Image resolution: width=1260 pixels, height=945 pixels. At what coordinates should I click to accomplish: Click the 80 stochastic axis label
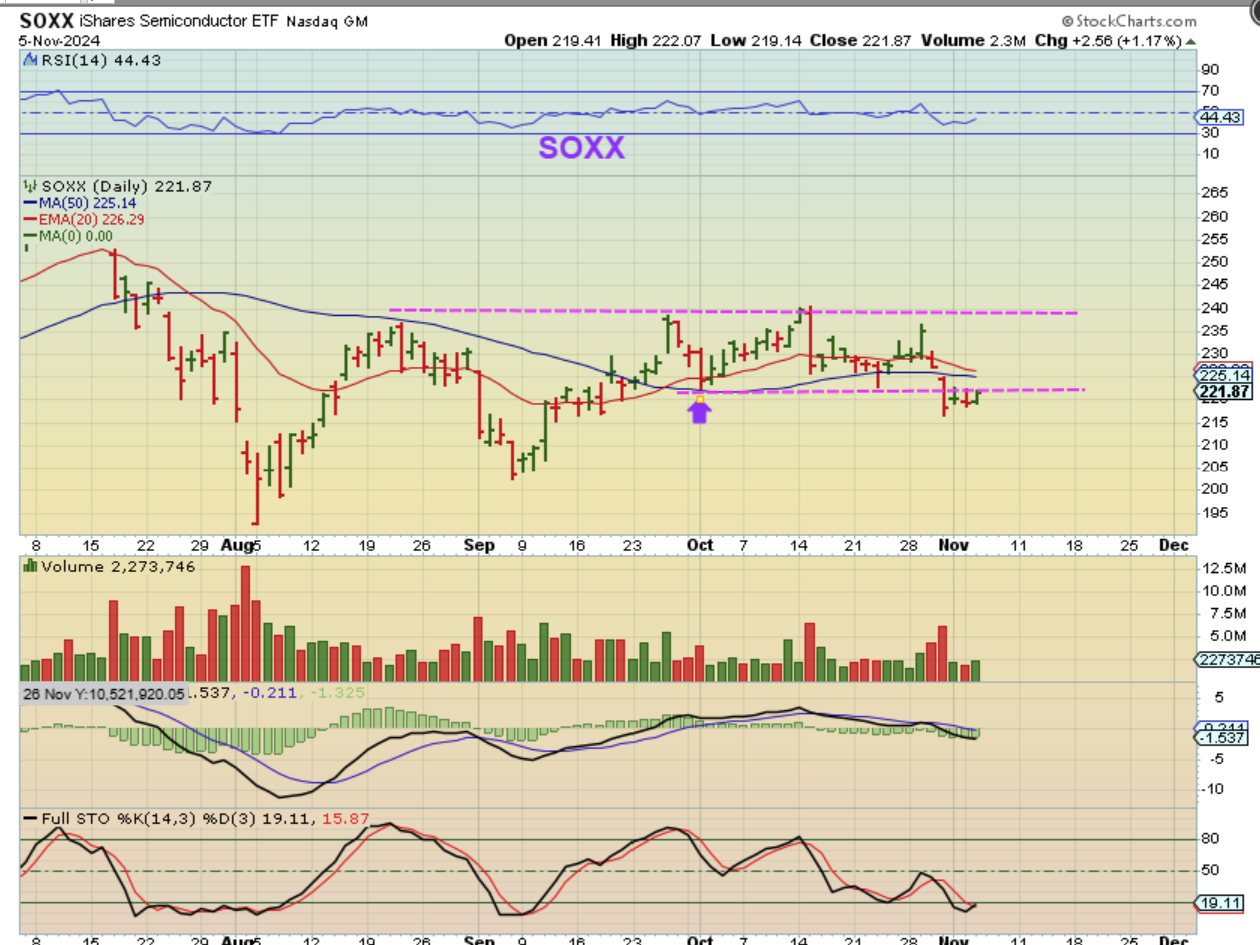tap(1210, 839)
